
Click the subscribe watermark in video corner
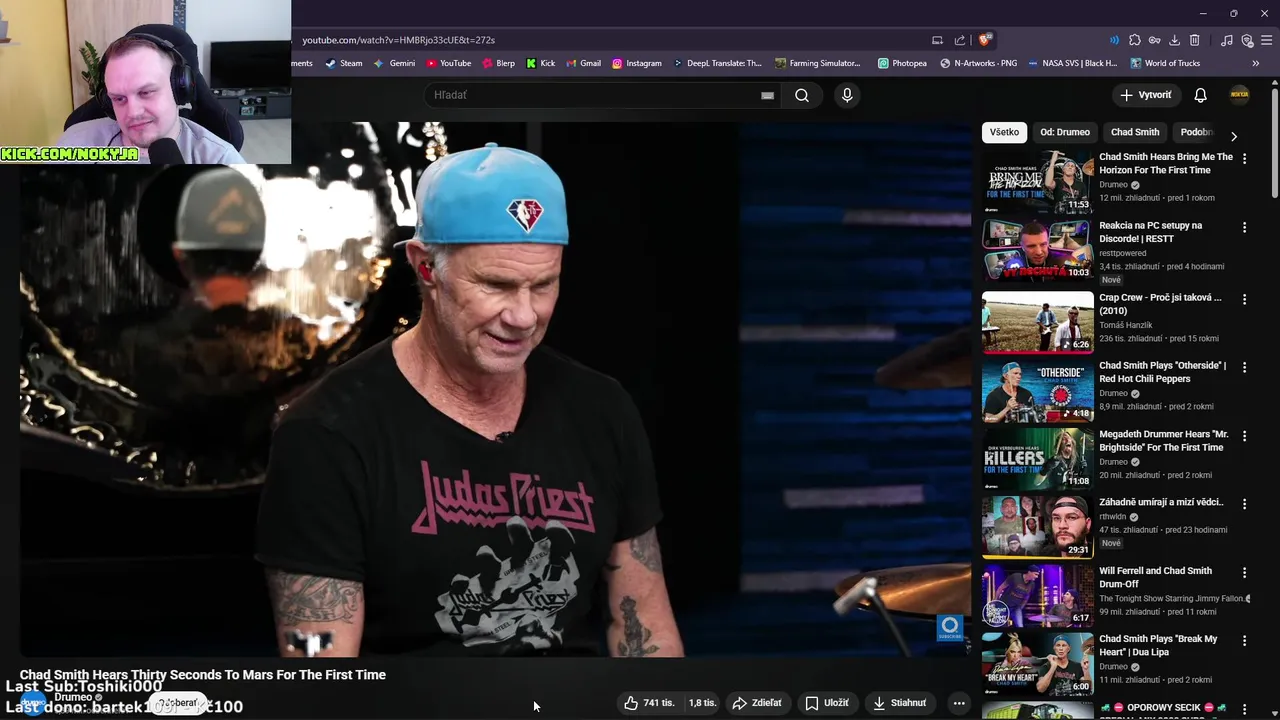pyautogui.click(x=949, y=628)
